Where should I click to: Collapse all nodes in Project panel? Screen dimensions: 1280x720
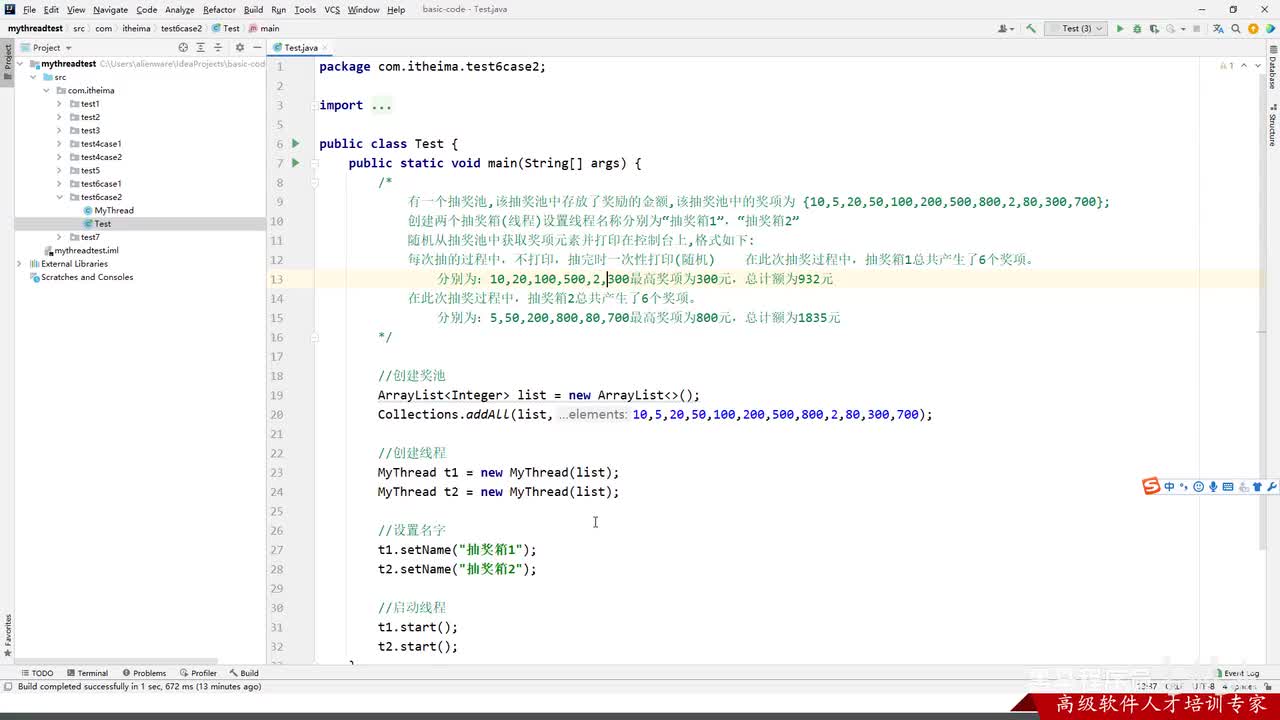[x=218, y=47]
